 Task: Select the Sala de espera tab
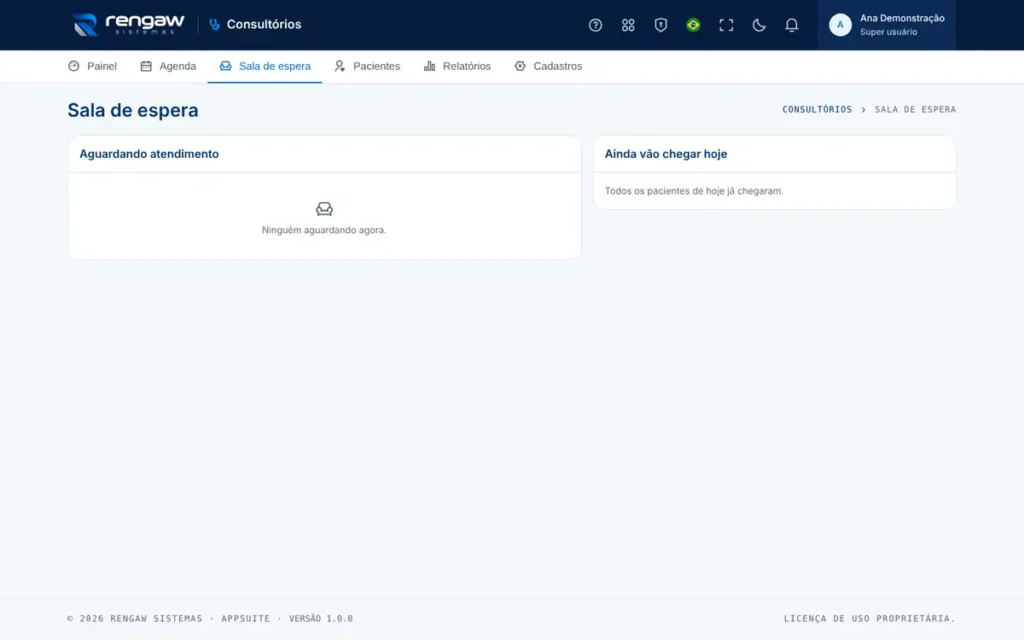point(264,66)
